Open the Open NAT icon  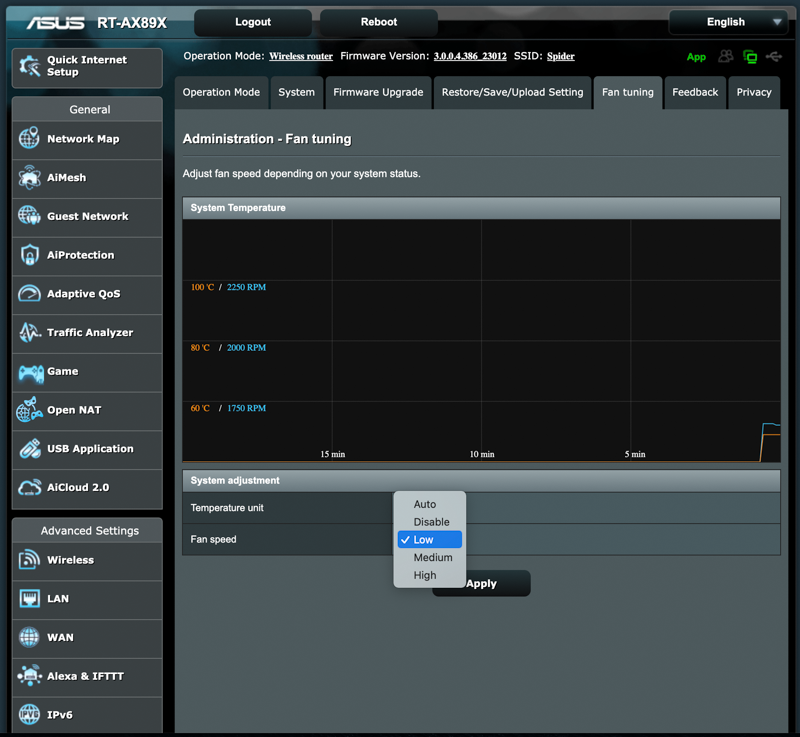pyautogui.click(x=29, y=410)
